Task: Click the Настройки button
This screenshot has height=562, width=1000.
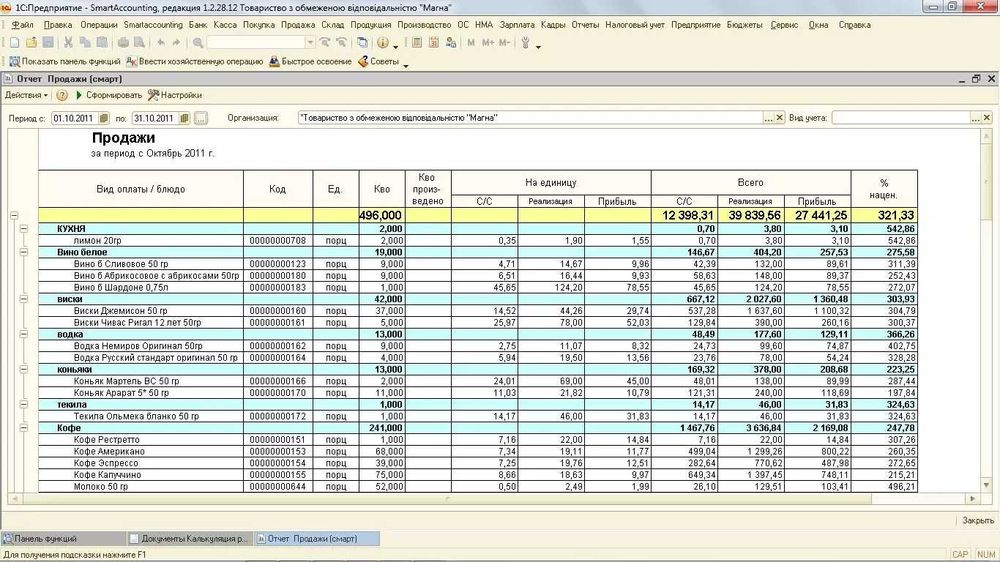Action: [x=175, y=95]
